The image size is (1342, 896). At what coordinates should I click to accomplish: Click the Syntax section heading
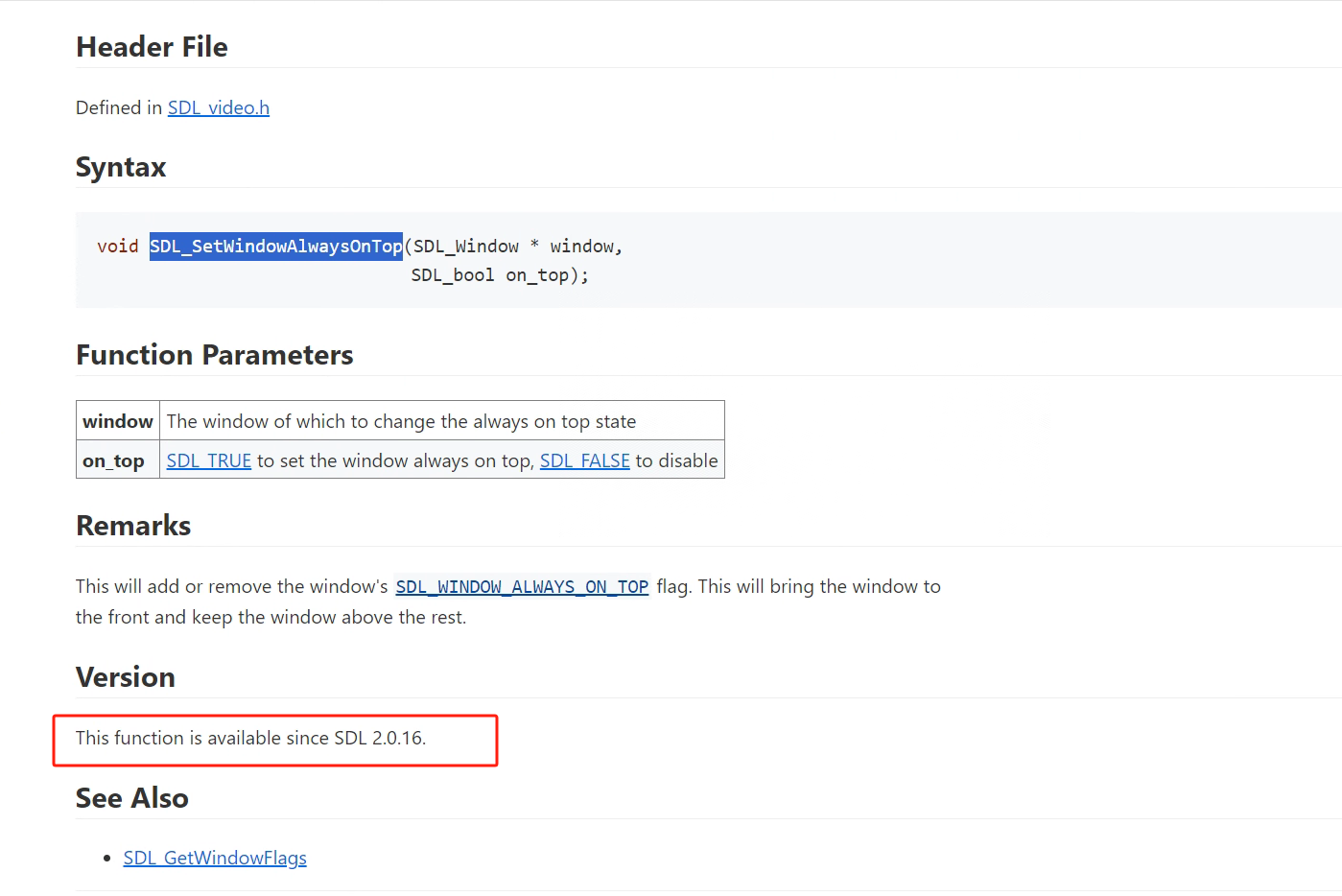tap(121, 168)
